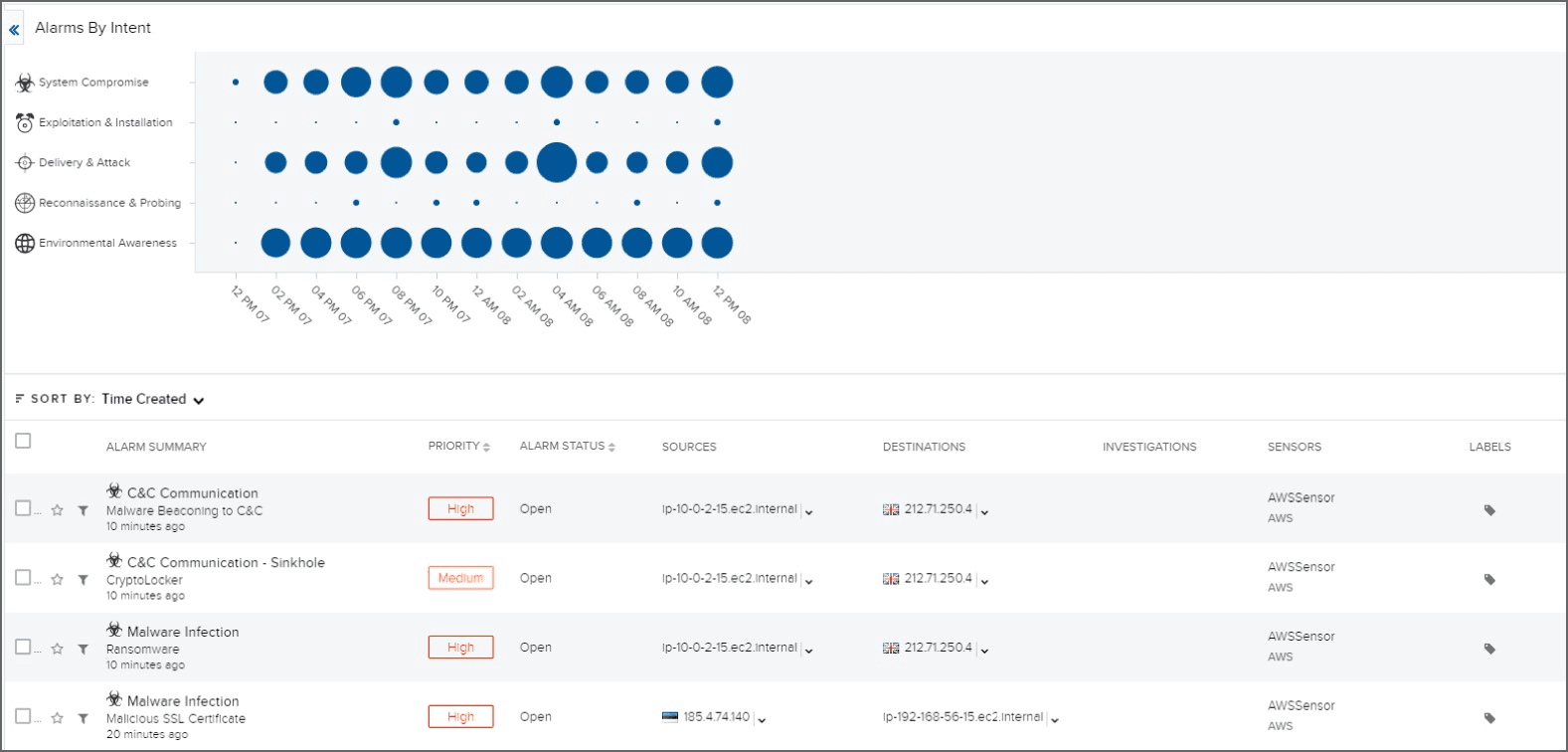Check the Ransomware alarm checkbox
1568x752 pixels.
(x=23, y=647)
